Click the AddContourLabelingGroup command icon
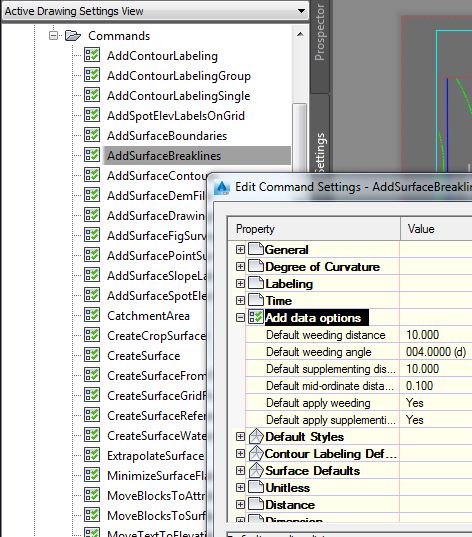This screenshot has width=472, height=537. click(92, 75)
